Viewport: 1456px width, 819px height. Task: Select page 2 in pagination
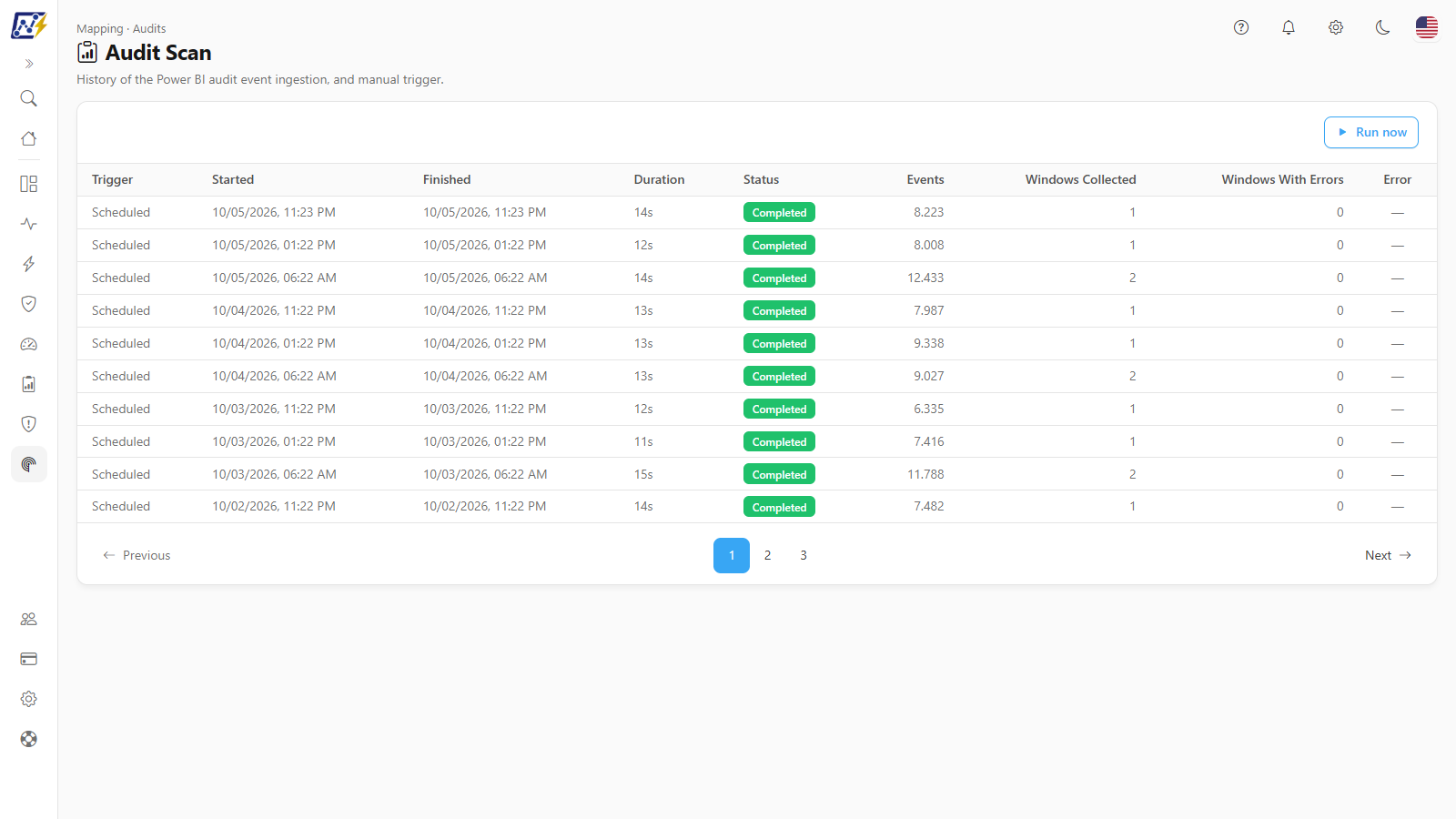[768, 555]
